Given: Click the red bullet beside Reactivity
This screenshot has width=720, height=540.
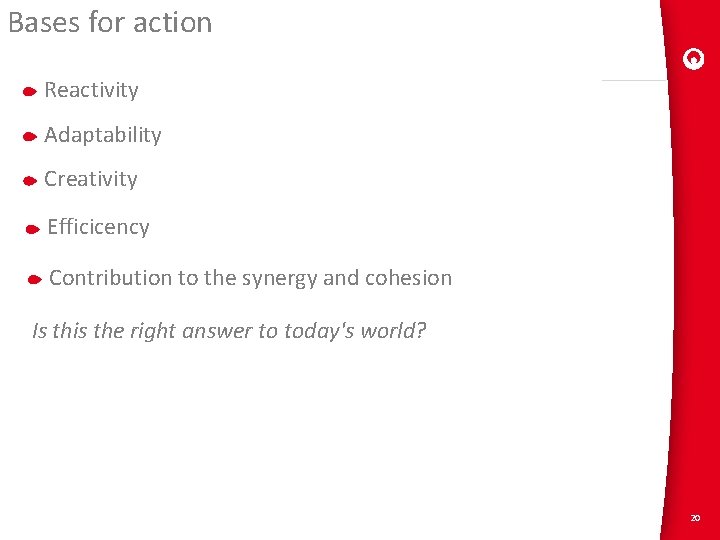Looking at the screenshot, I should tap(30, 92).
